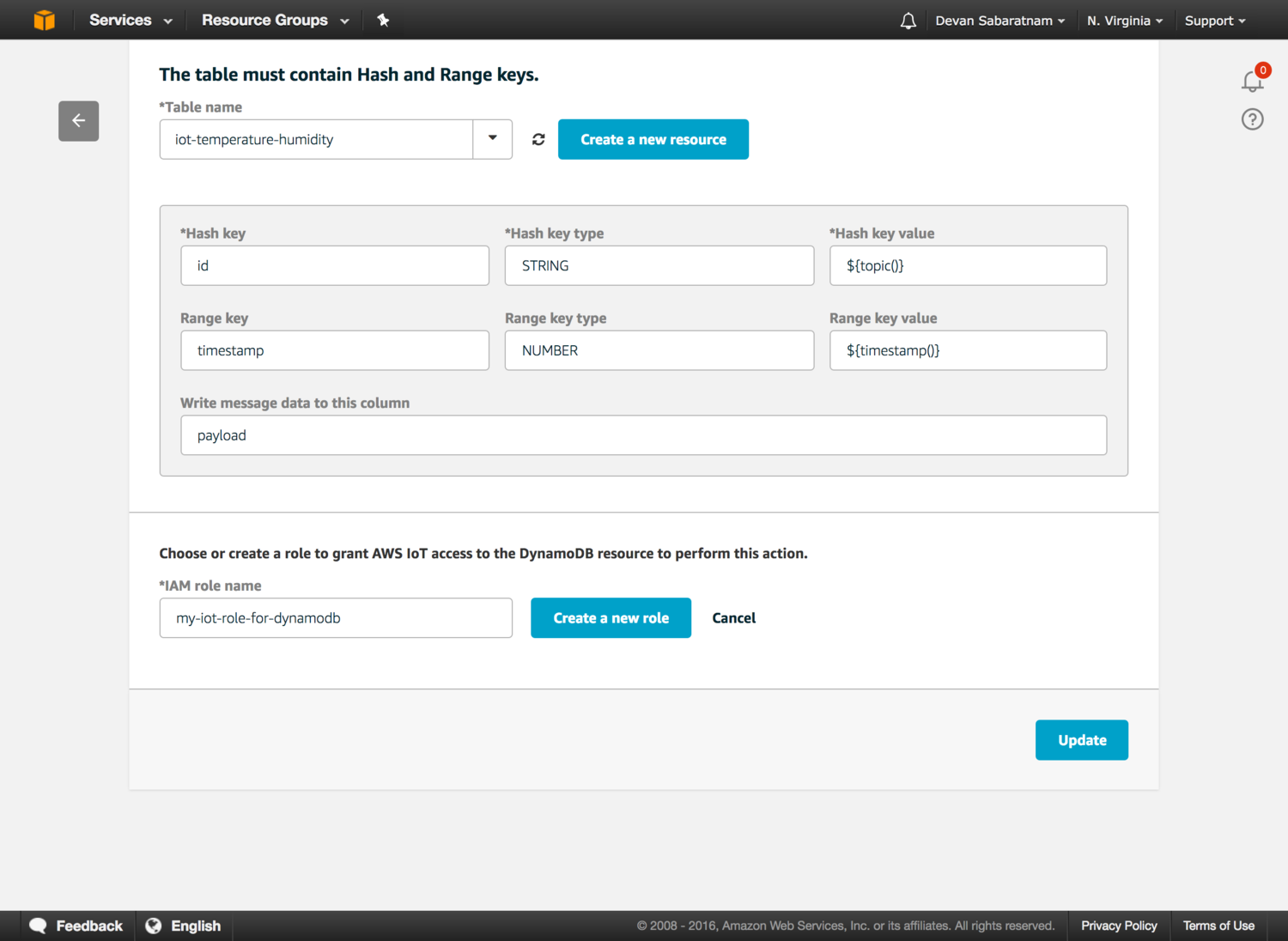Viewport: 1288px width, 941px height.
Task: Open the top bar alerts bell
Action: [x=908, y=21]
